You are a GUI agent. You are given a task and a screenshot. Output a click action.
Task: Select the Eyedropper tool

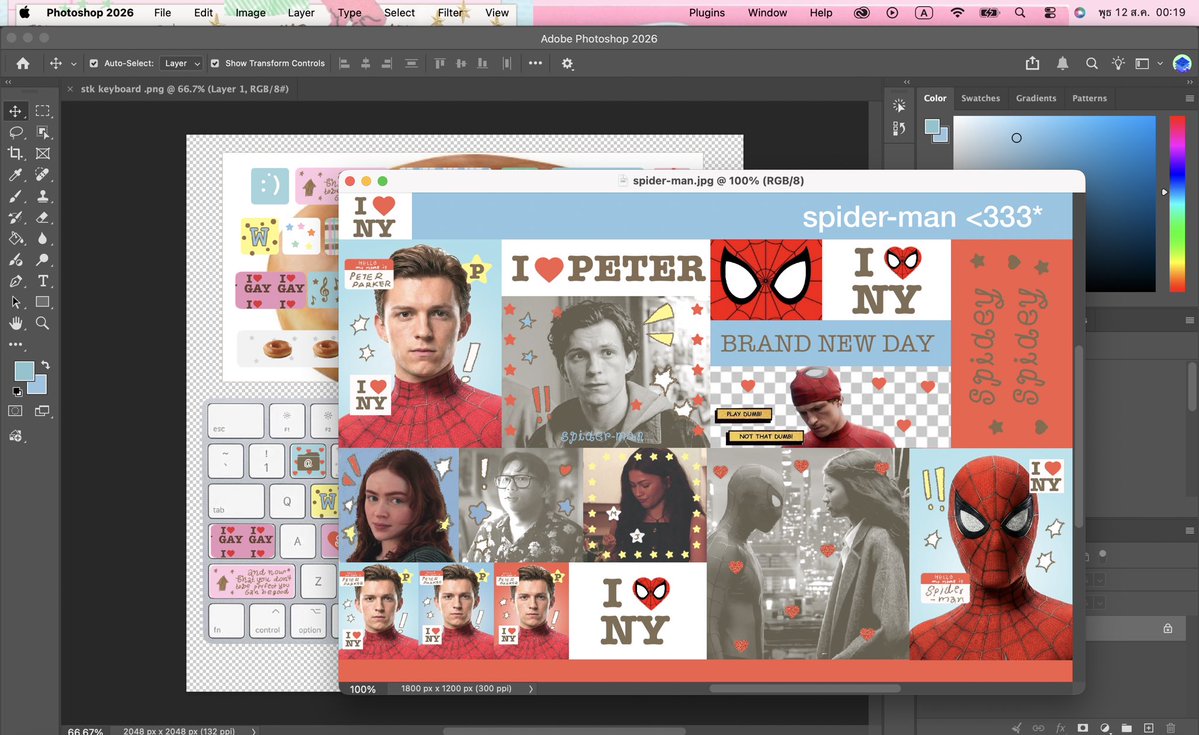(x=15, y=175)
